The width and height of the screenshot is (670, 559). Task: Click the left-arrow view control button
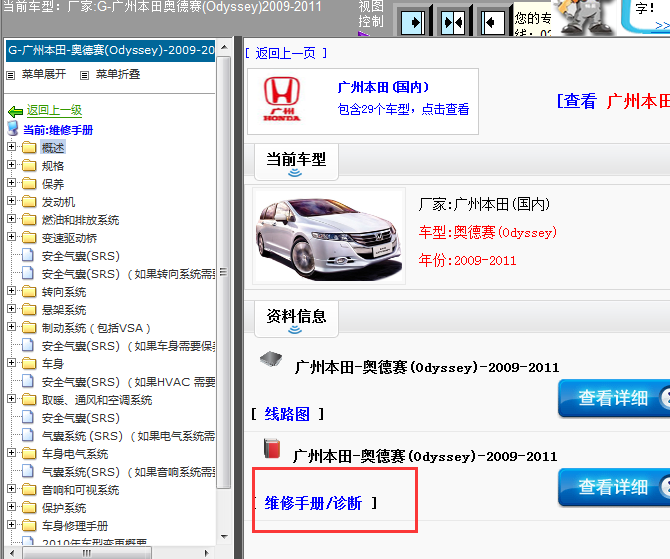[493, 21]
